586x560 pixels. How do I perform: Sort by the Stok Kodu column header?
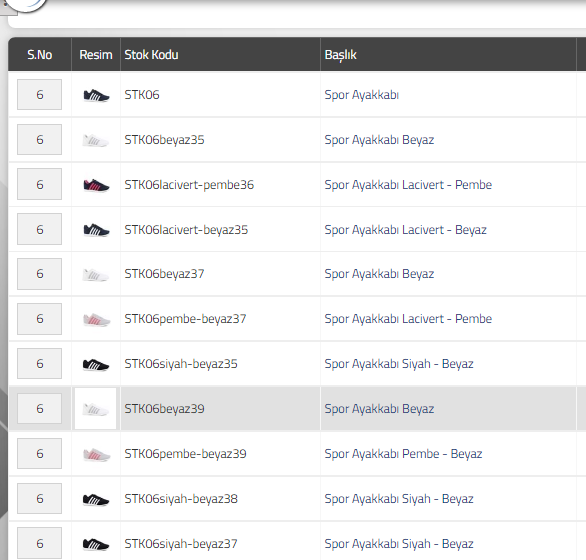151,55
